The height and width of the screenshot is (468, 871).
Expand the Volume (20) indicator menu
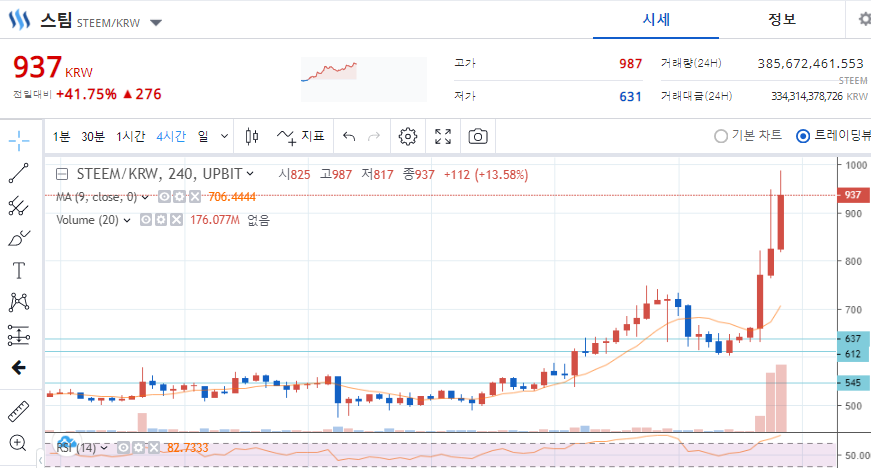coord(127,220)
